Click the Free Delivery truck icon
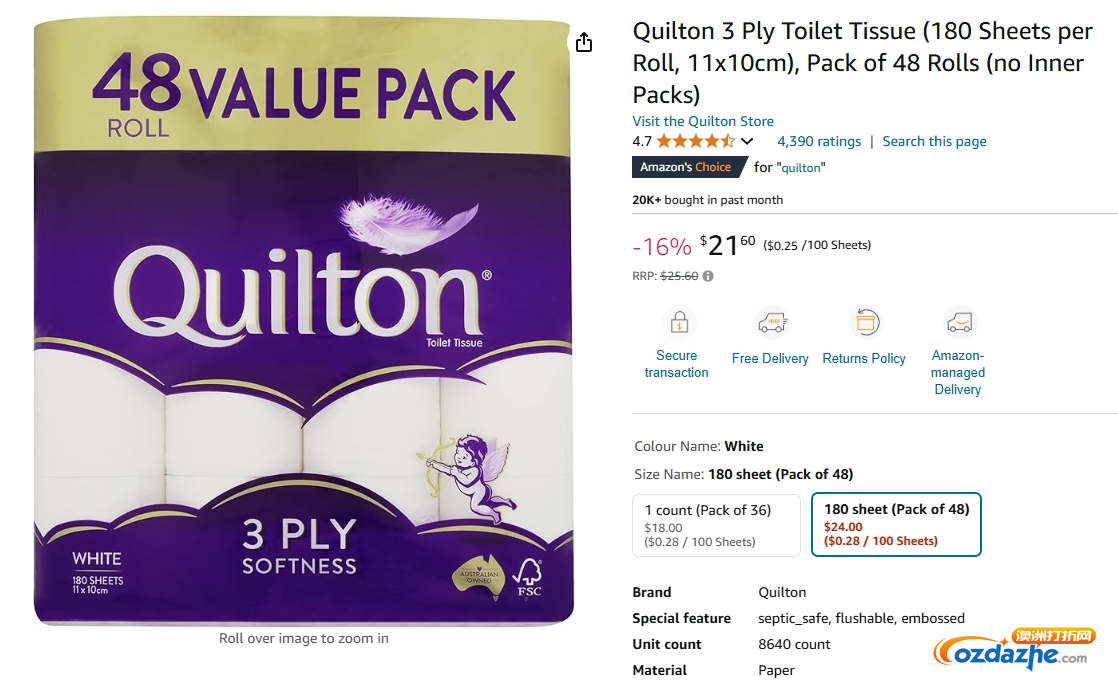Image resolution: width=1118 pixels, height=683 pixels. (772, 323)
